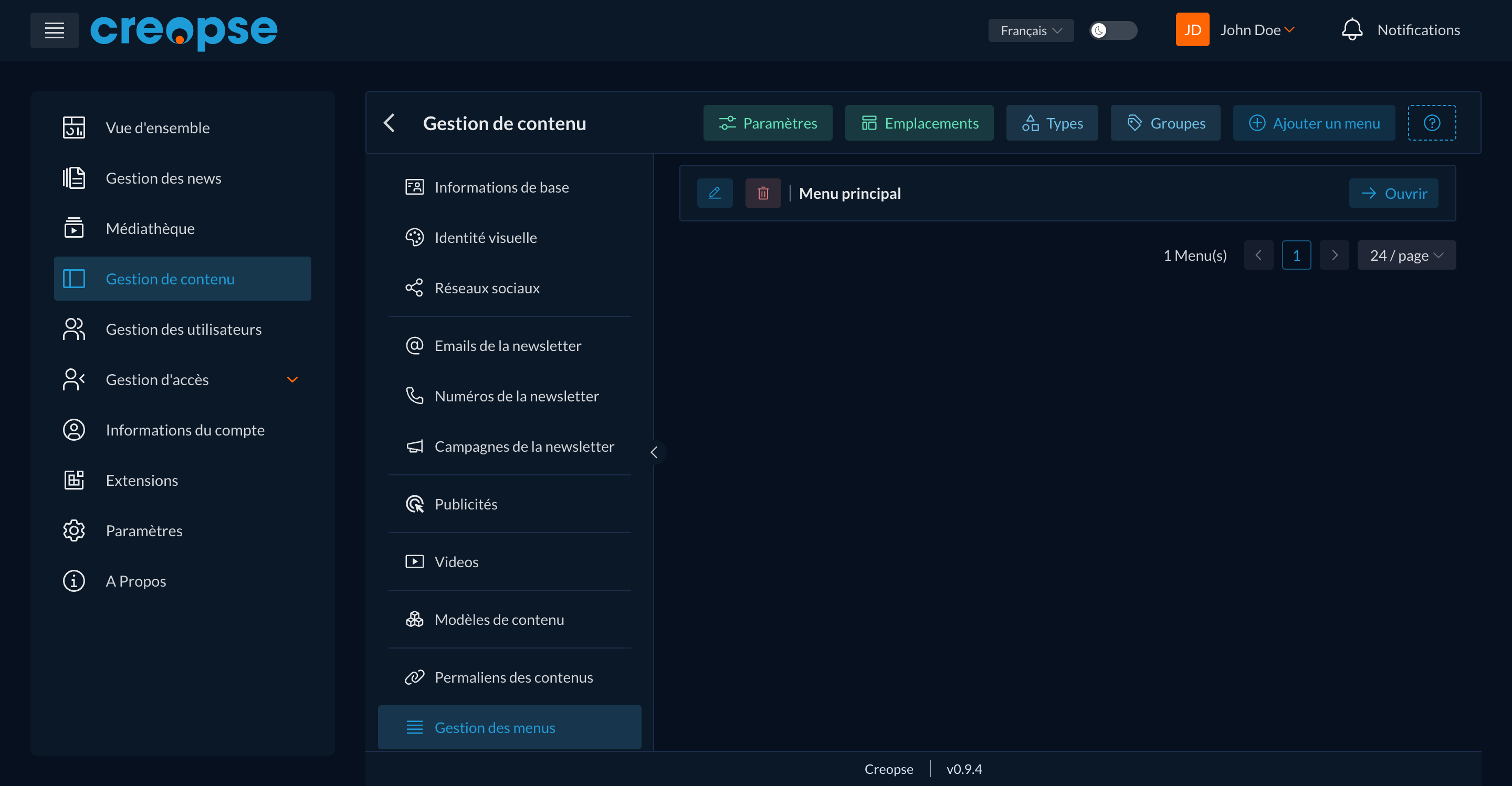1512x786 pixels.
Task: Click the Médiathèque media icon
Action: coord(73,228)
